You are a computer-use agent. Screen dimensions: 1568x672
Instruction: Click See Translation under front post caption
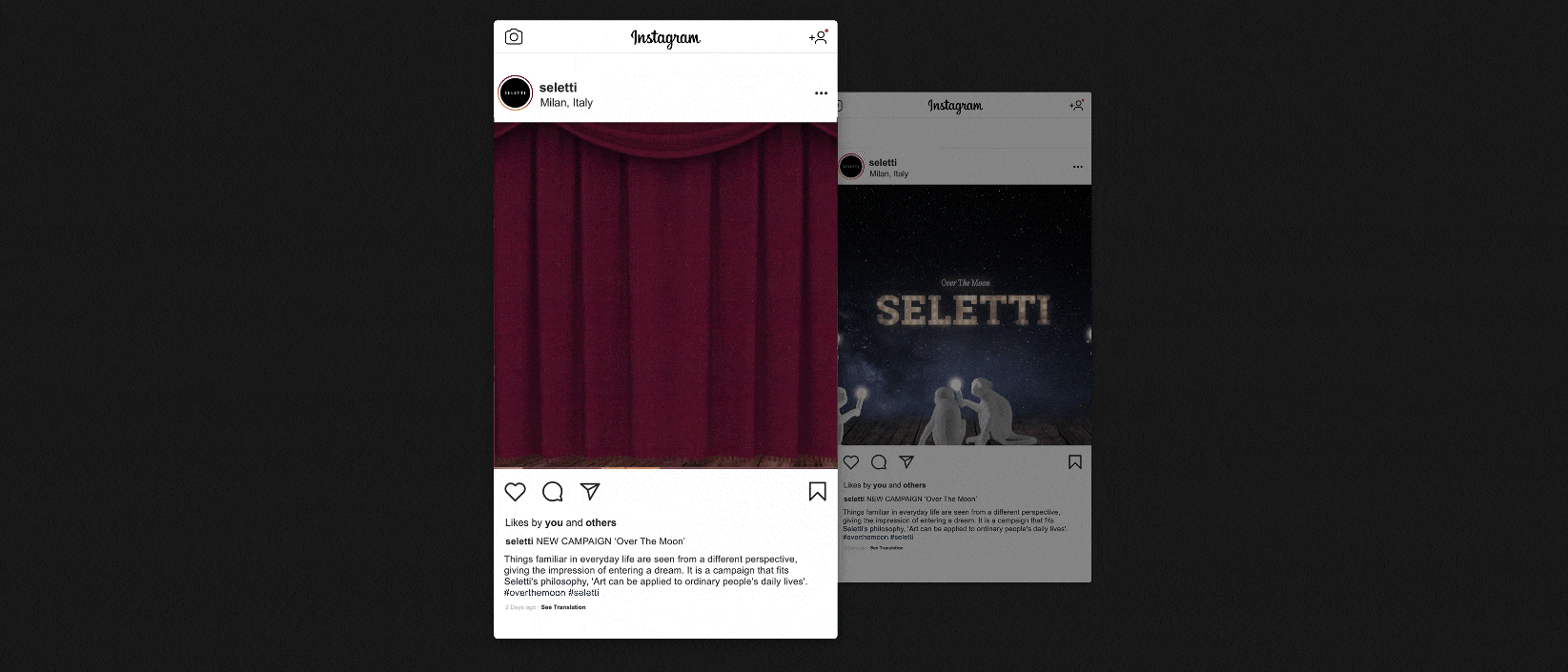[563, 607]
